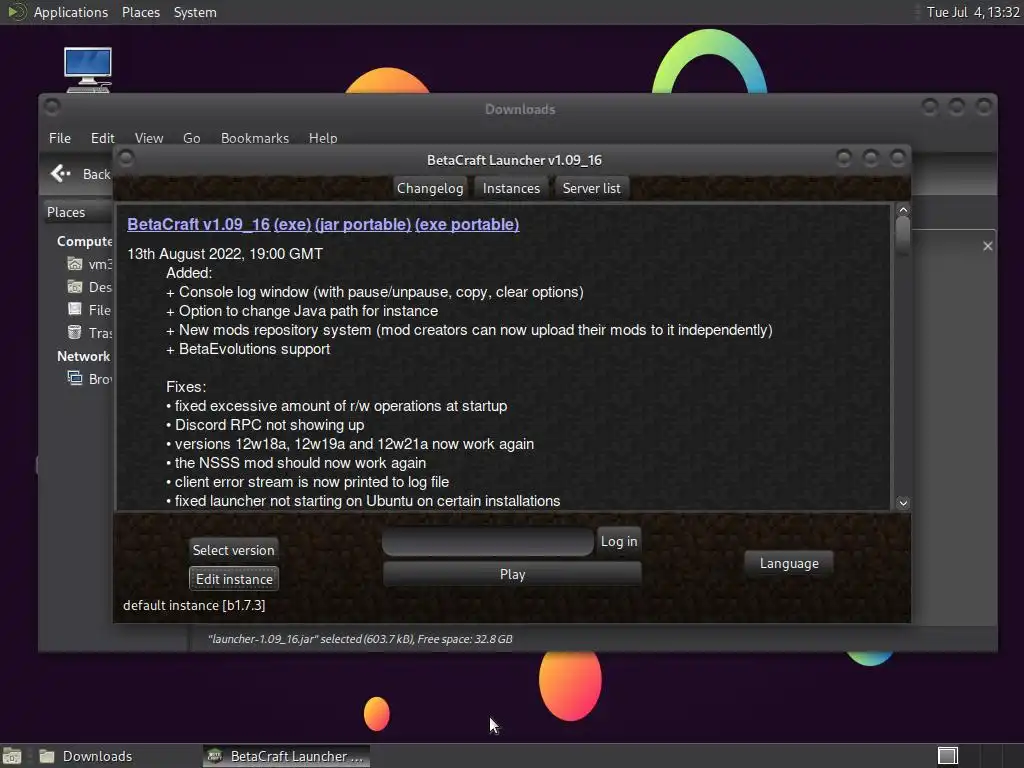The width and height of the screenshot is (1024, 768).
Task: Click the Back arrow in Downloads window
Action: click(61, 173)
